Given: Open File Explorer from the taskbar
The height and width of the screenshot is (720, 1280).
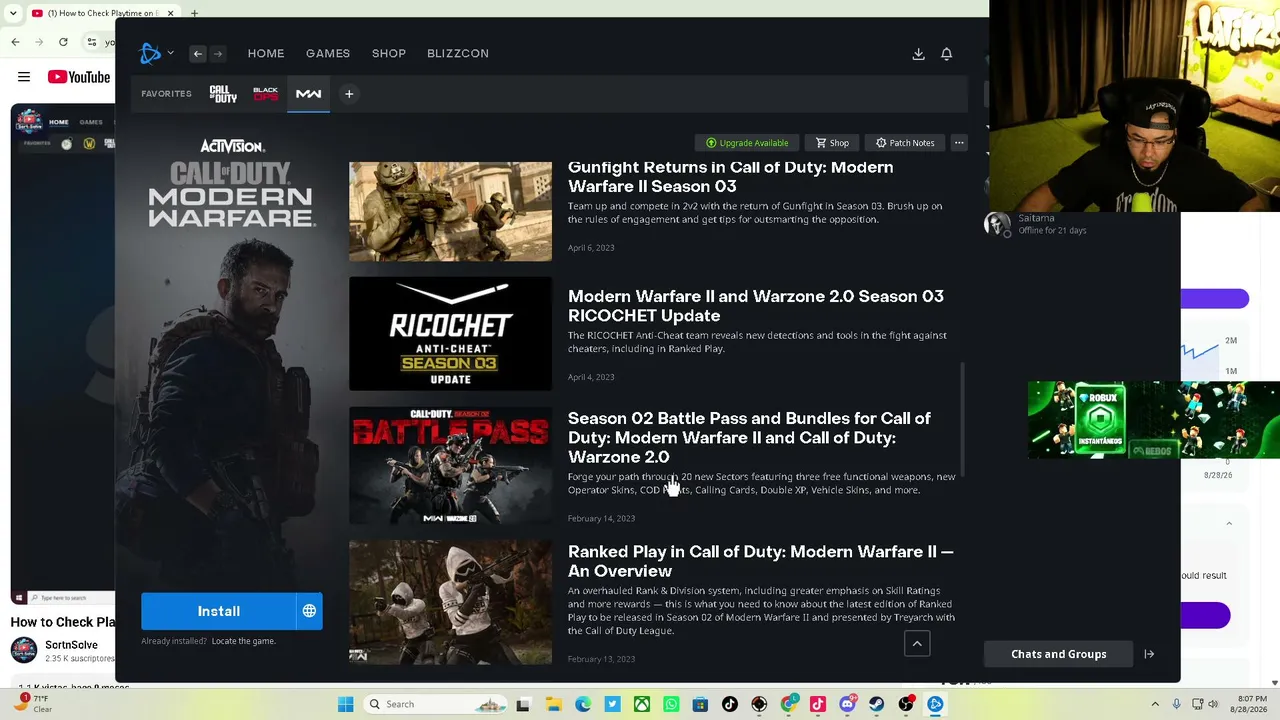Looking at the screenshot, I should 553,704.
